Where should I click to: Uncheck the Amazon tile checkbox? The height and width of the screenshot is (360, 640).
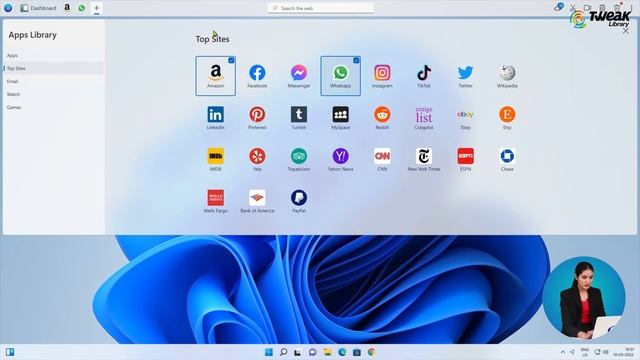click(231, 60)
